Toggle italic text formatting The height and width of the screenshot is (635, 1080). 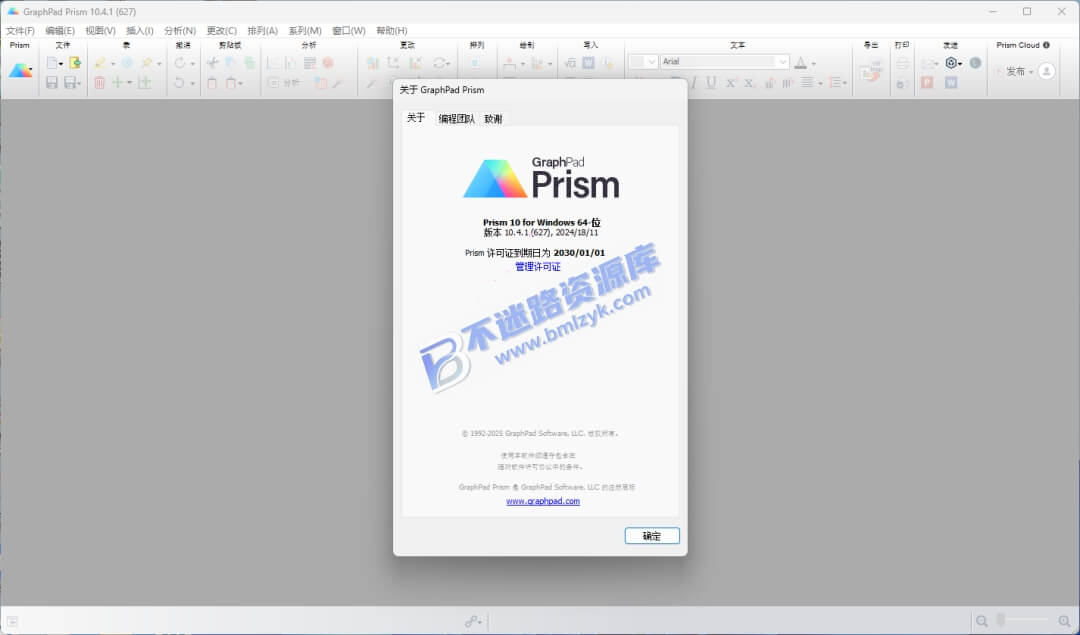694,83
